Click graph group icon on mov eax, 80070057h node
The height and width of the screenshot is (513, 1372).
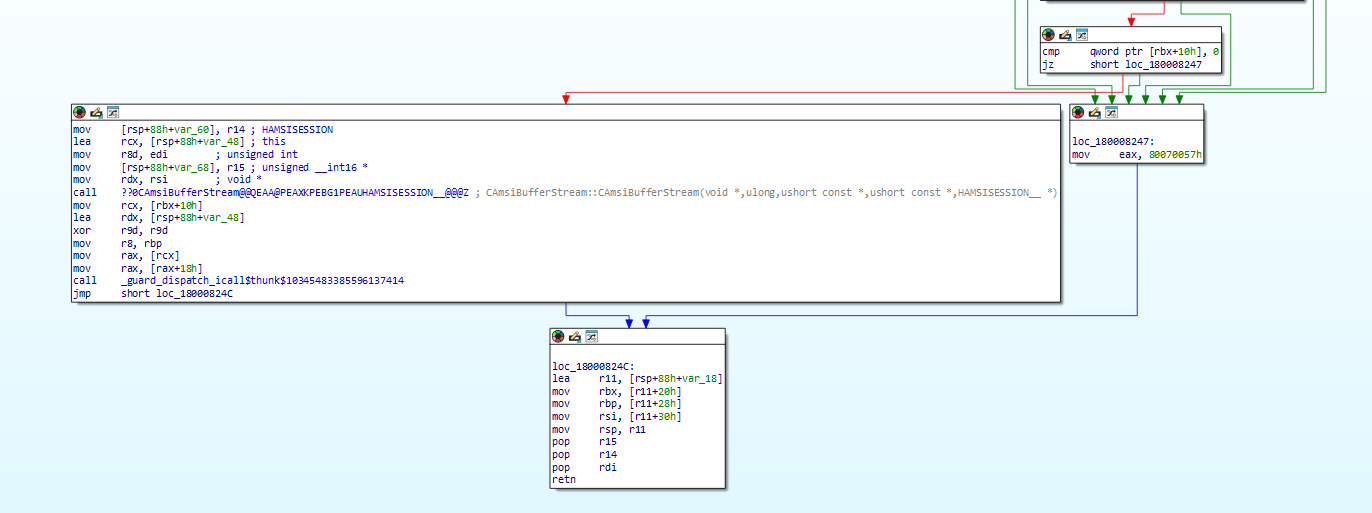pyautogui.click(x=1111, y=112)
